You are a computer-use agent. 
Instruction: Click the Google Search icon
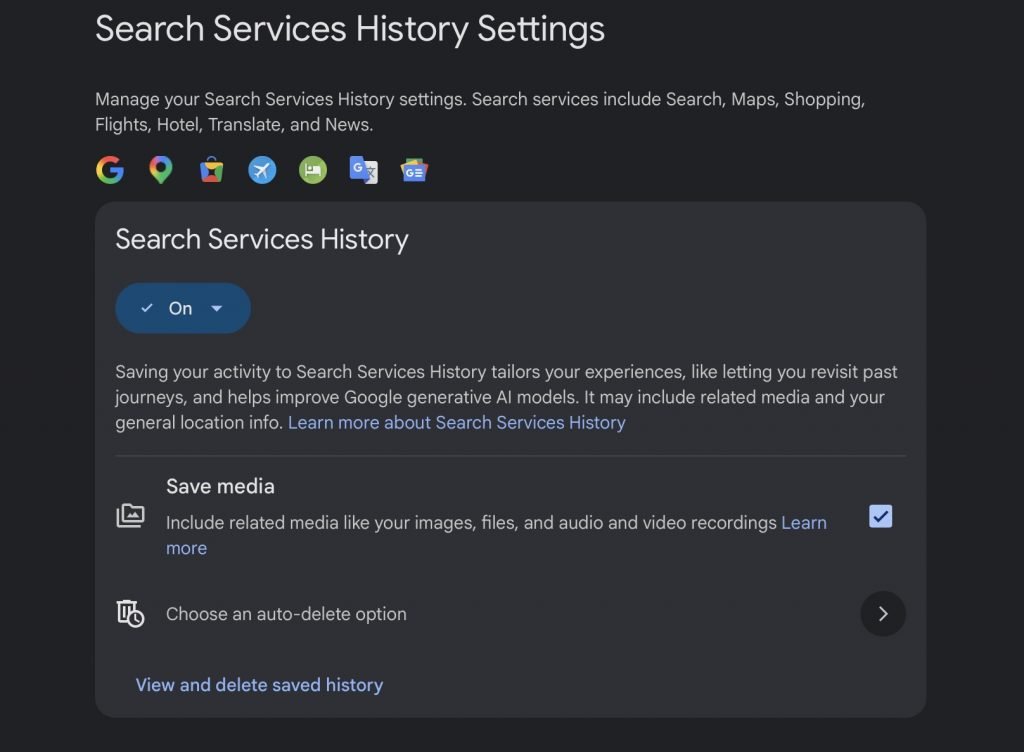click(x=110, y=170)
